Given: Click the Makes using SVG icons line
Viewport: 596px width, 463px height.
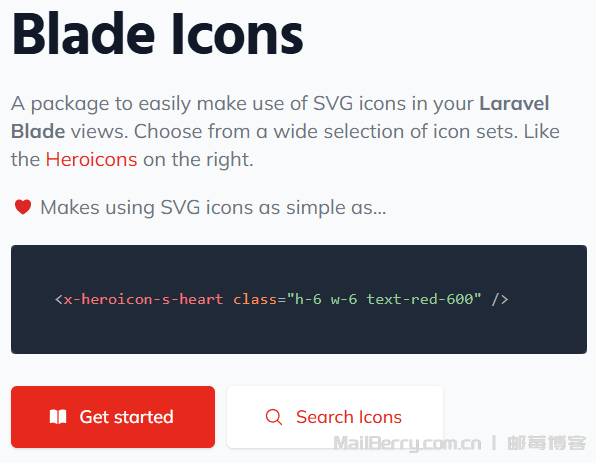Looking at the screenshot, I should 213,208.
